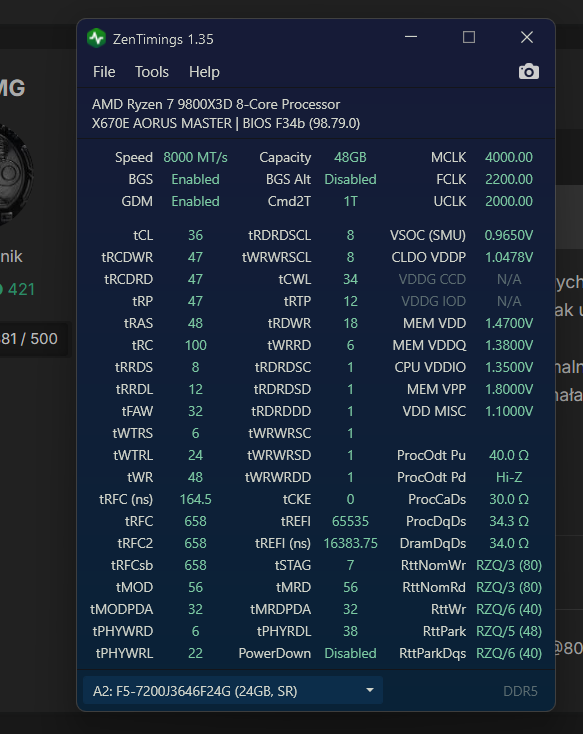The height and width of the screenshot is (734, 583).
Task: Click the Capacity value 48GB
Action: pos(350,157)
